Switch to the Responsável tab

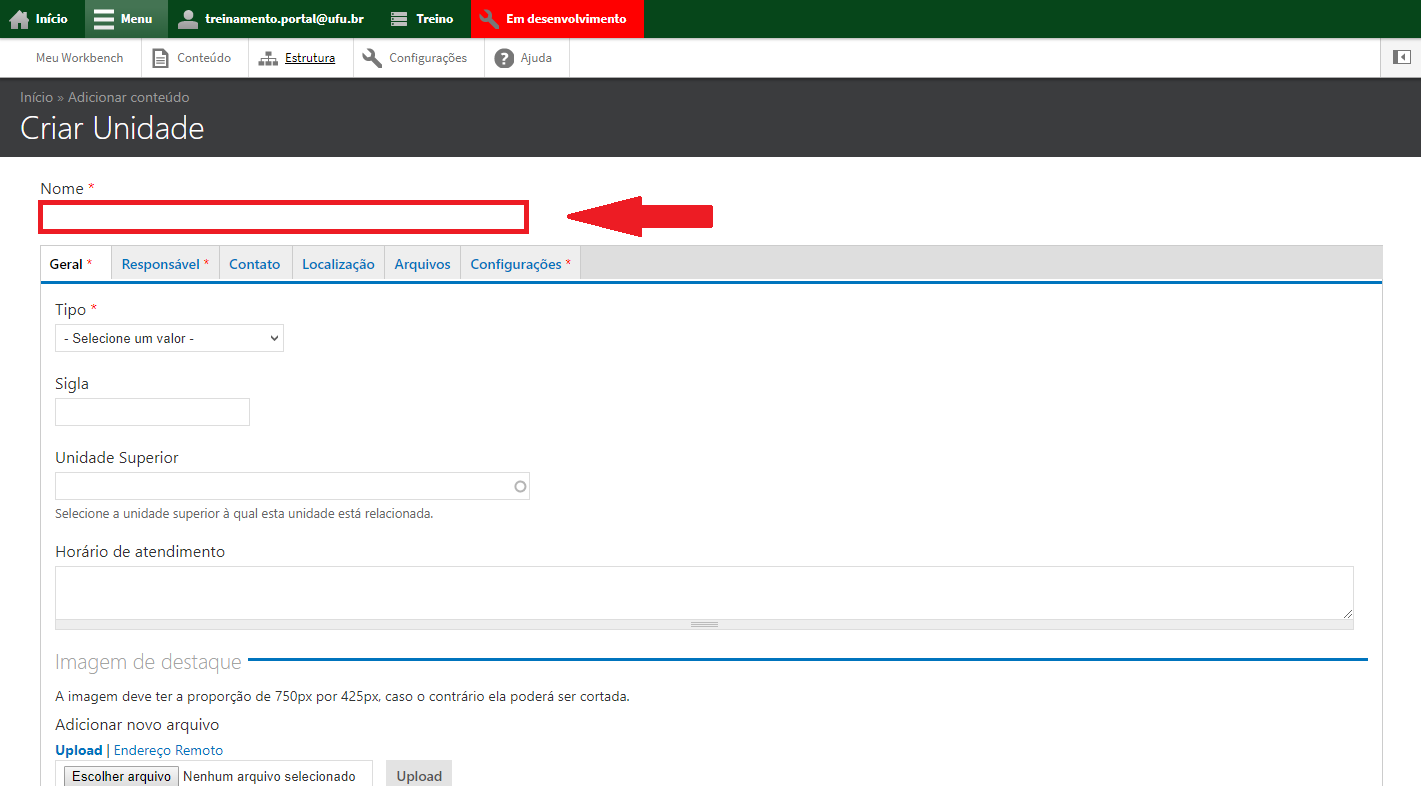(x=165, y=264)
